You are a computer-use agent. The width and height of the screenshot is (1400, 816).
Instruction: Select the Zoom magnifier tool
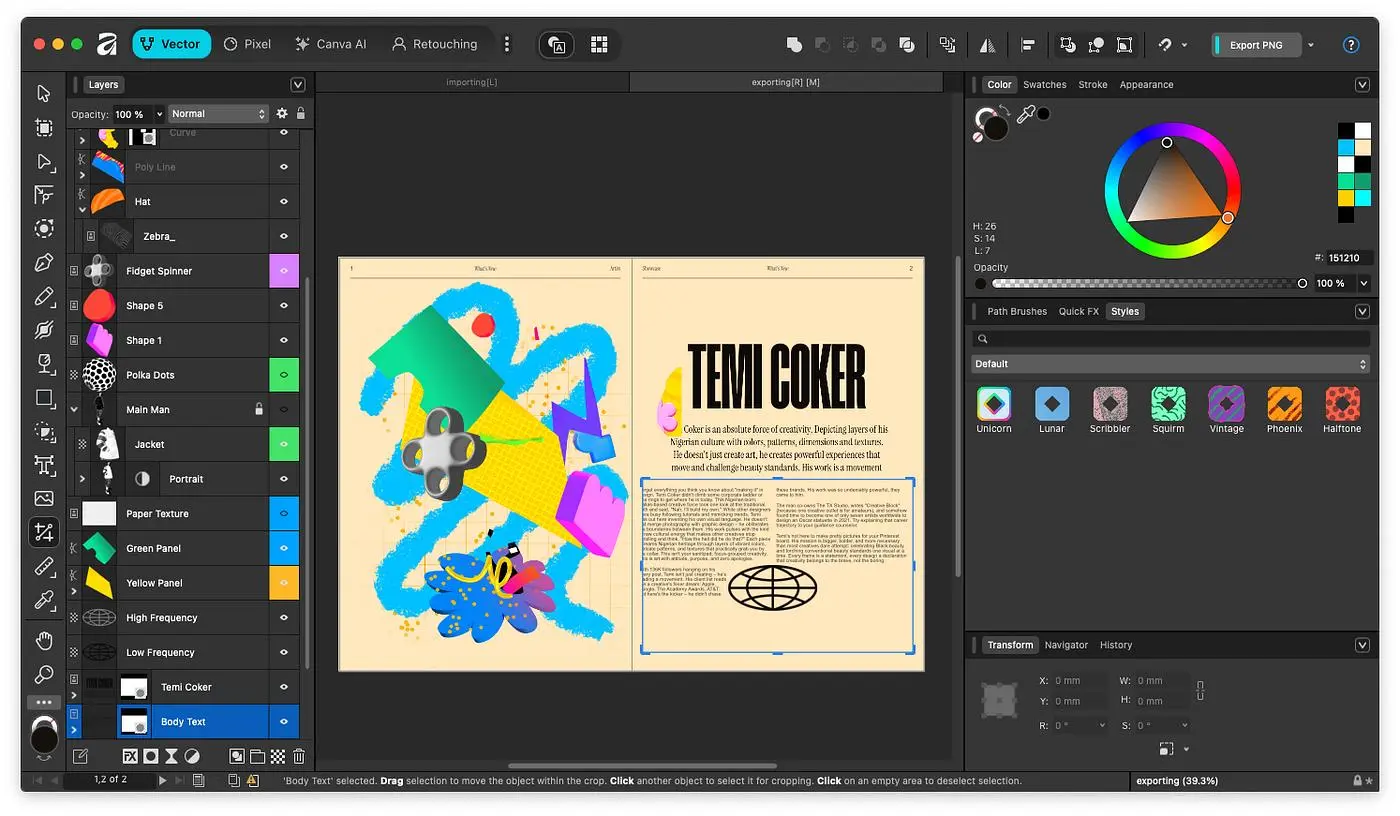[44, 674]
